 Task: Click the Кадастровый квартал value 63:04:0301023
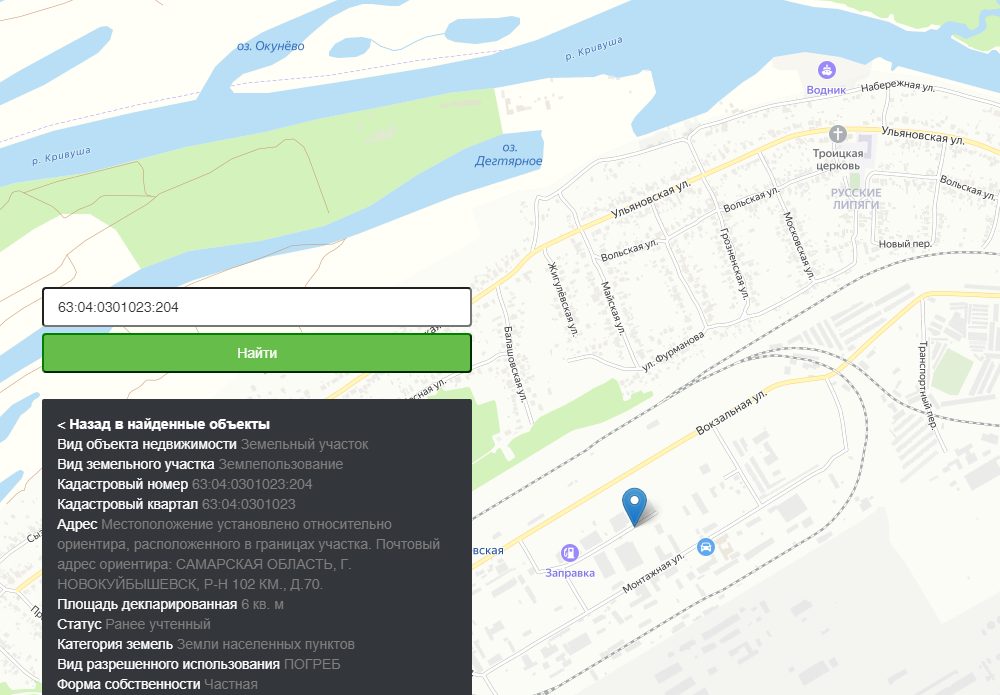[x=249, y=504]
